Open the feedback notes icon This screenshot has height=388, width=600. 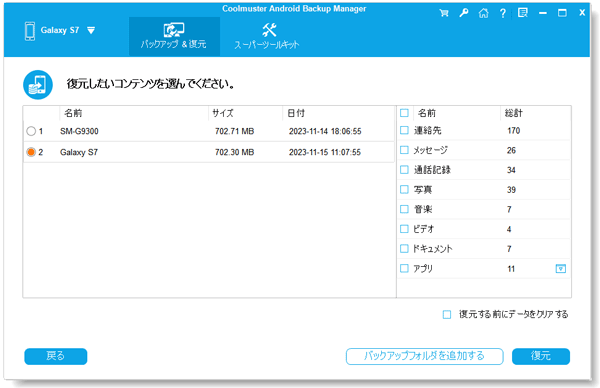pyautogui.click(x=522, y=13)
